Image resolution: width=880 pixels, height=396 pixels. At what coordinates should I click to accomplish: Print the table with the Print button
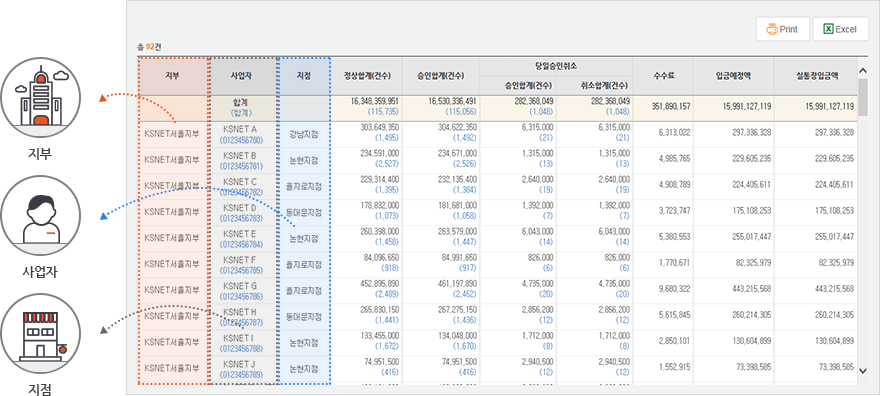783,29
